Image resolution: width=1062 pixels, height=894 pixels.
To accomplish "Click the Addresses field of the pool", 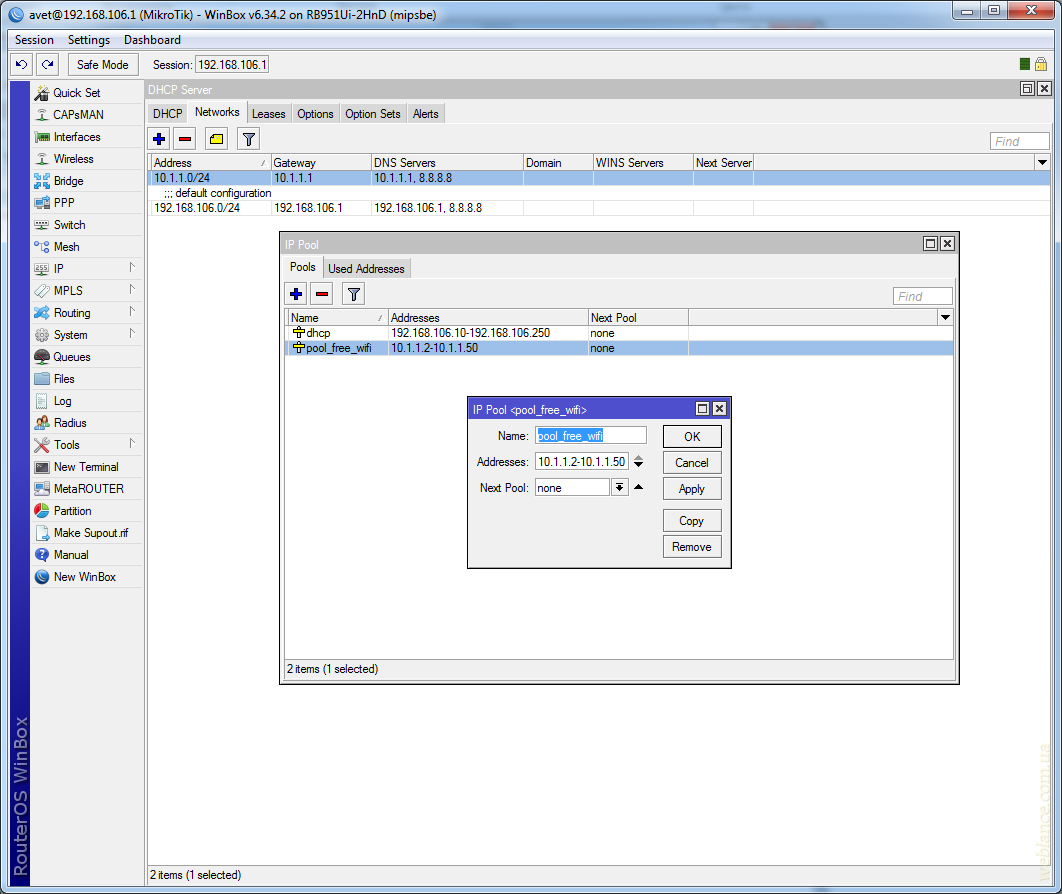I will pyautogui.click(x=581, y=462).
